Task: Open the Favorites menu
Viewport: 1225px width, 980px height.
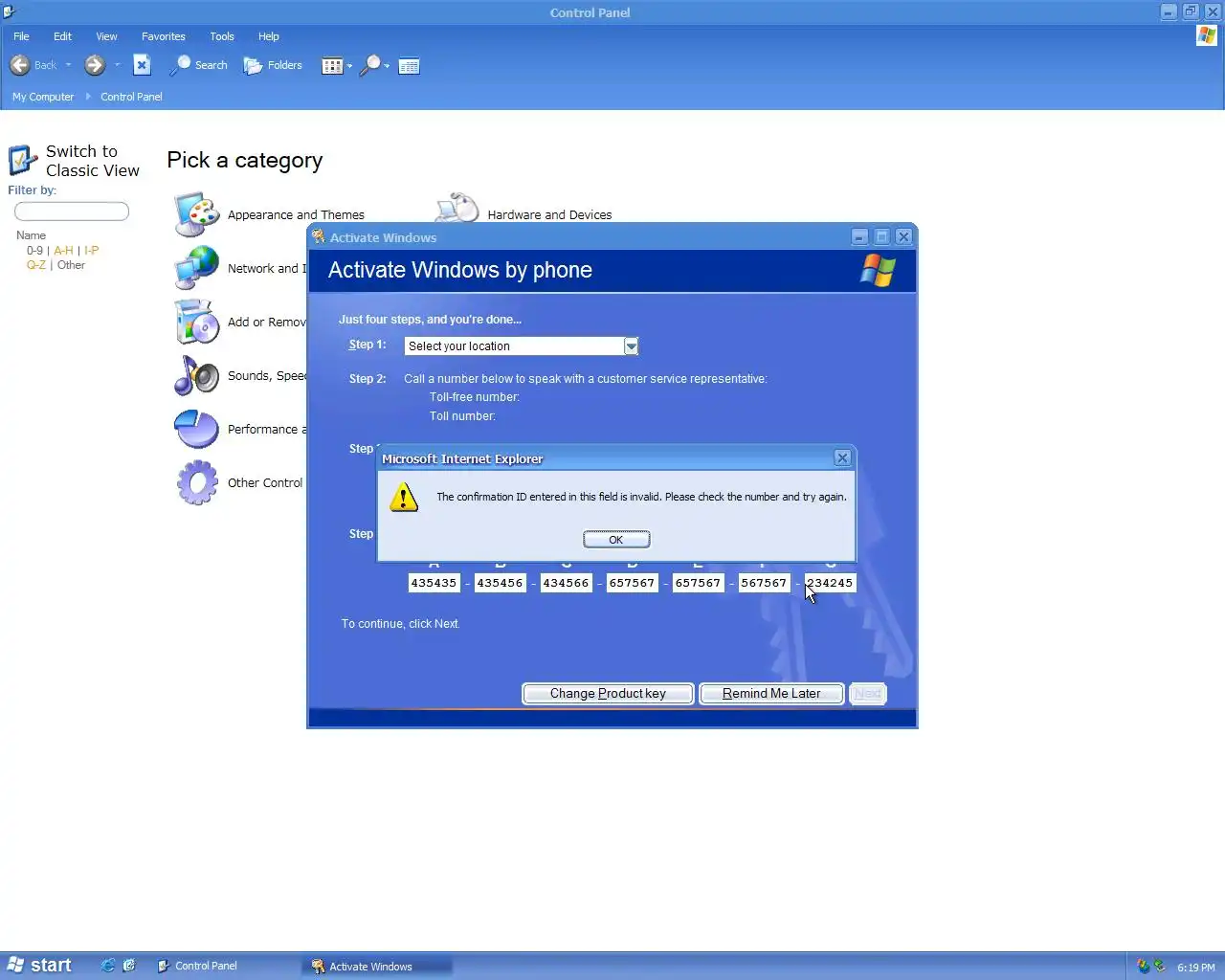Action: coord(164,36)
